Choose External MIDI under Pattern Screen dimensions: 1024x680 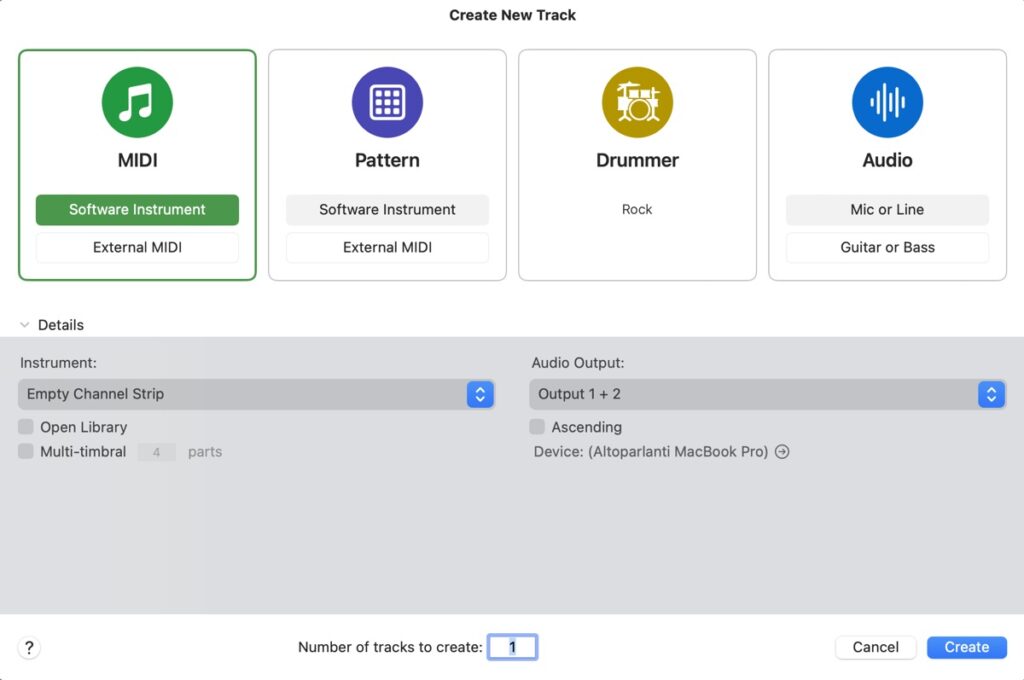point(387,247)
